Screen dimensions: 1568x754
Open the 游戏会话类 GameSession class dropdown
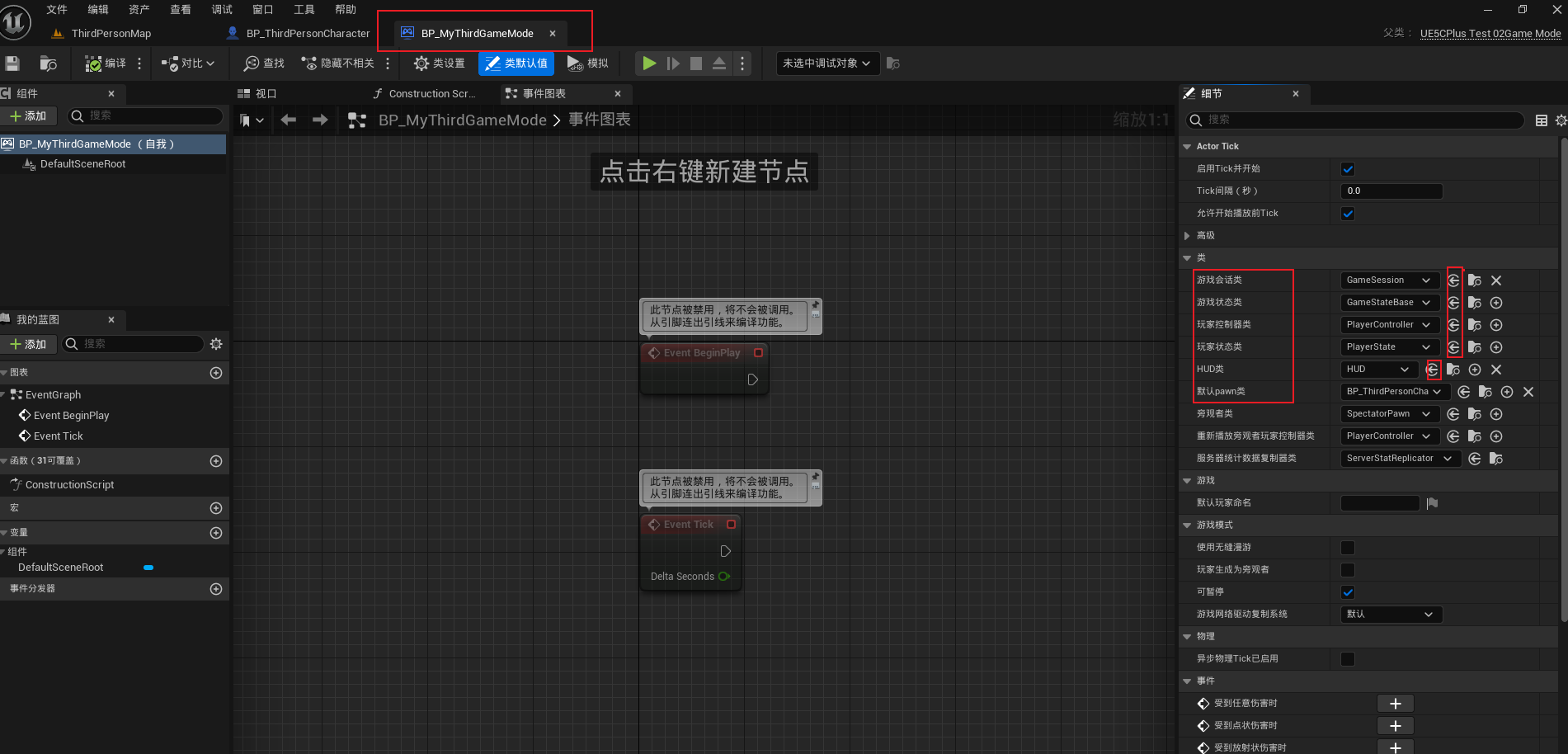pos(1389,280)
